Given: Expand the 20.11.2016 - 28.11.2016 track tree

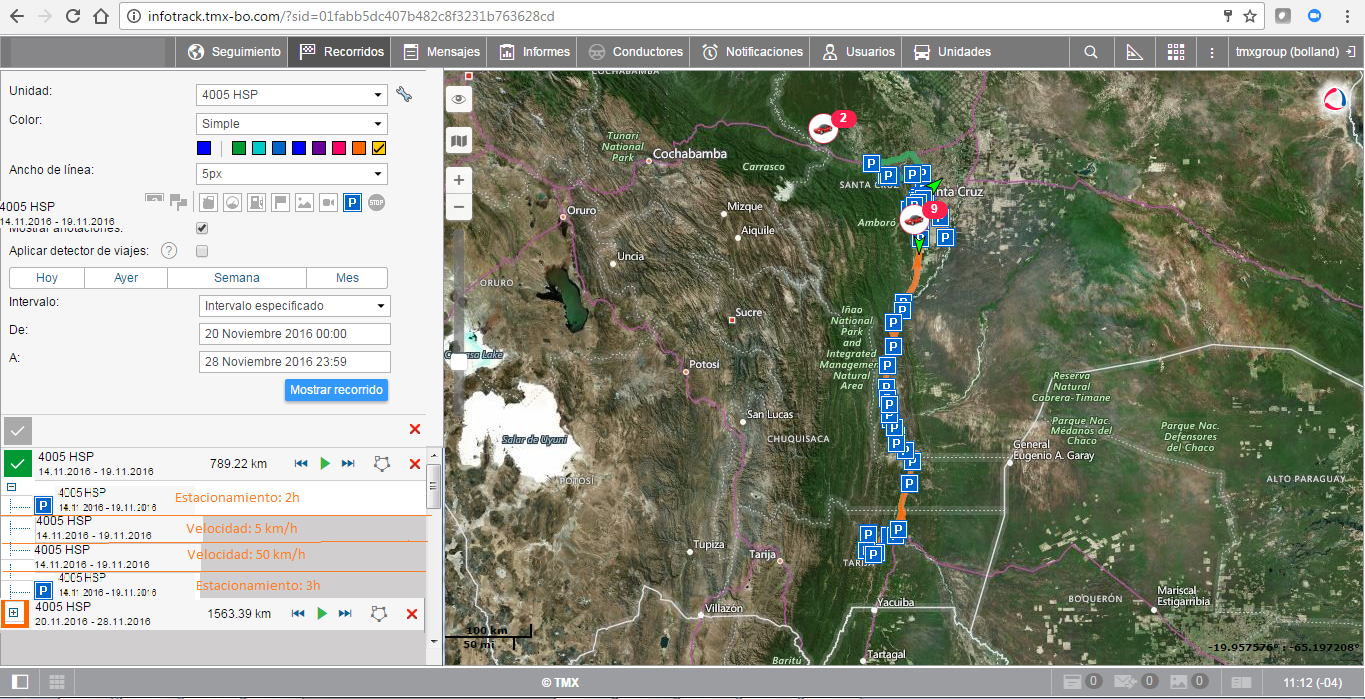Looking at the screenshot, I should (14, 613).
